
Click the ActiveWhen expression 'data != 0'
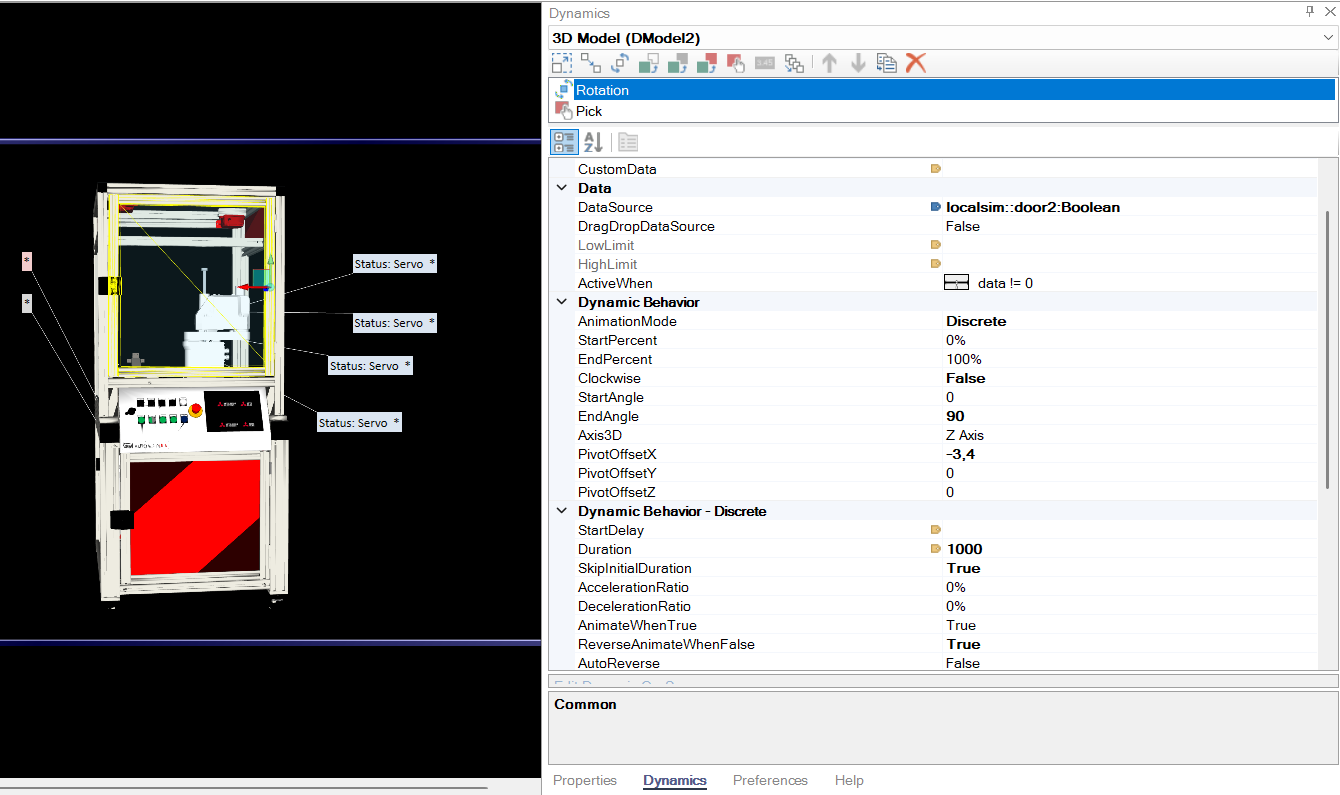click(x=1005, y=283)
